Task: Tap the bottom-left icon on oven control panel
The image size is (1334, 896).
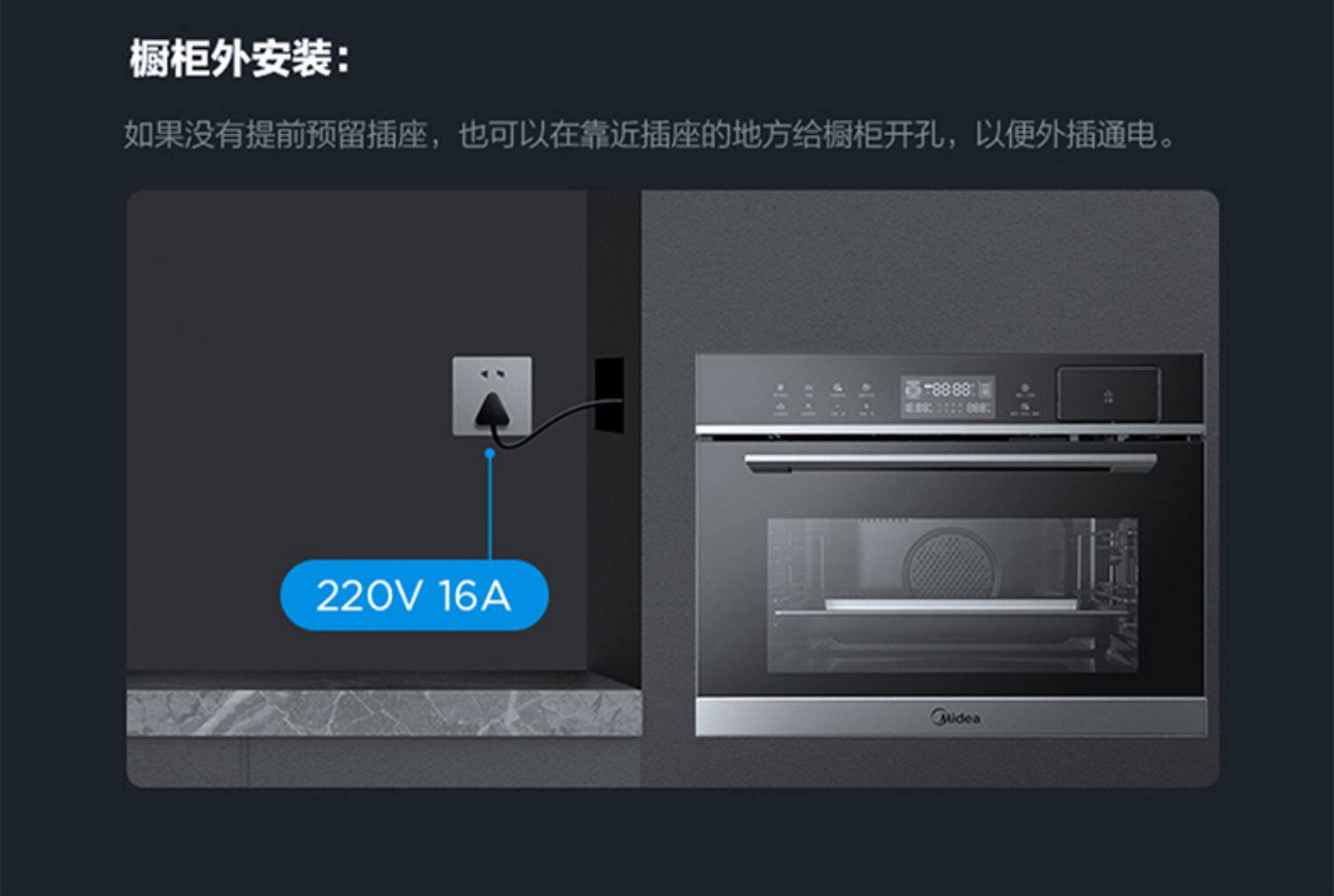Action: pos(780,409)
